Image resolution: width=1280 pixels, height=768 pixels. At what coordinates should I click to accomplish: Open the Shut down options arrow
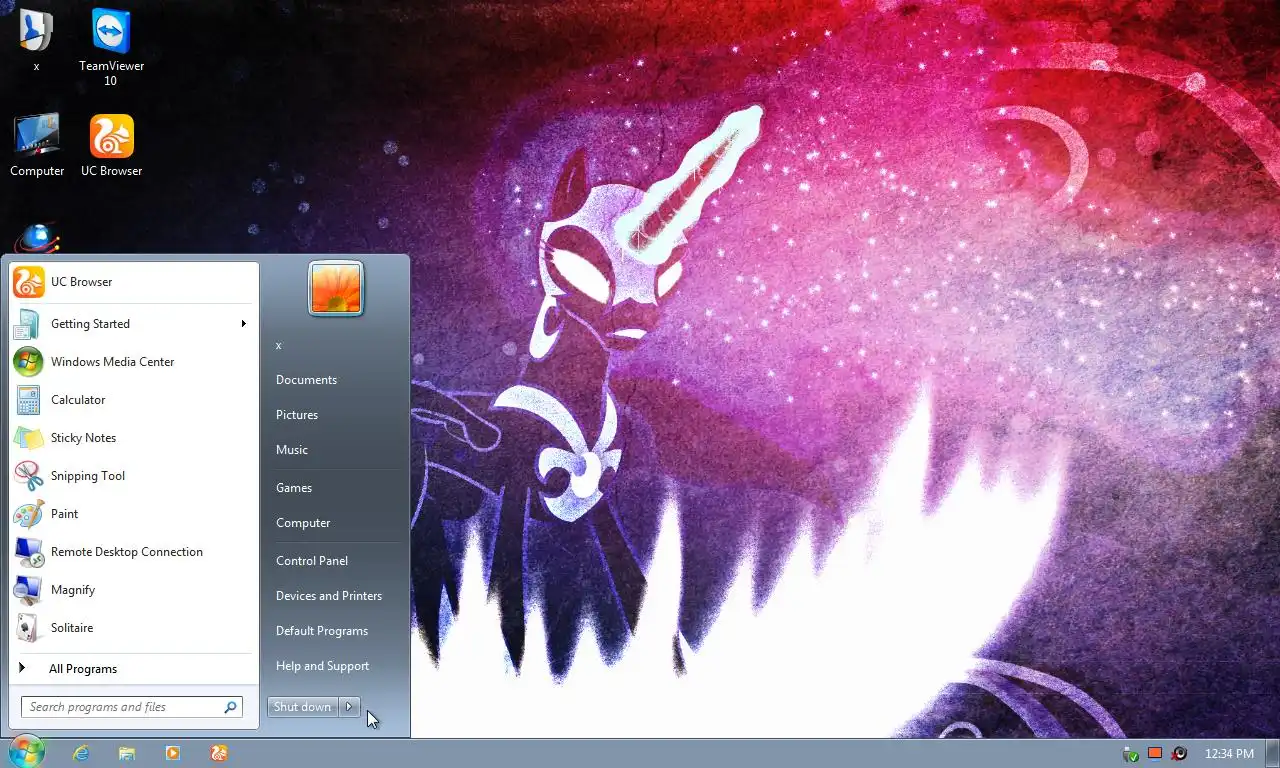[349, 707]
